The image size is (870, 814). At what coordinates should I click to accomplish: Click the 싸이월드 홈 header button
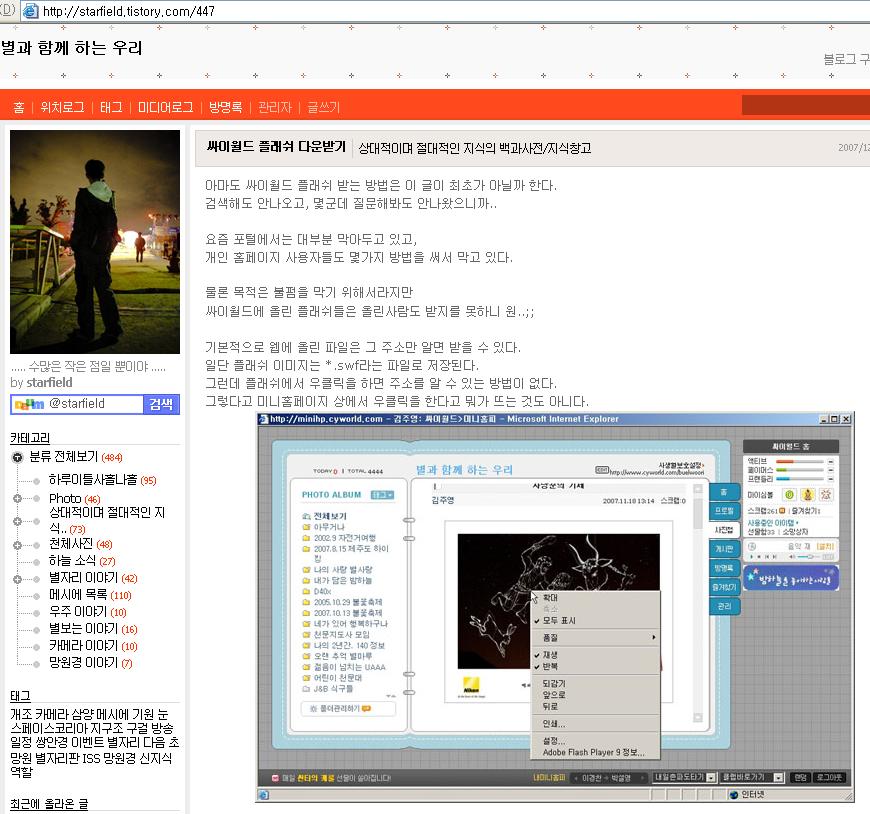[791, 447]
